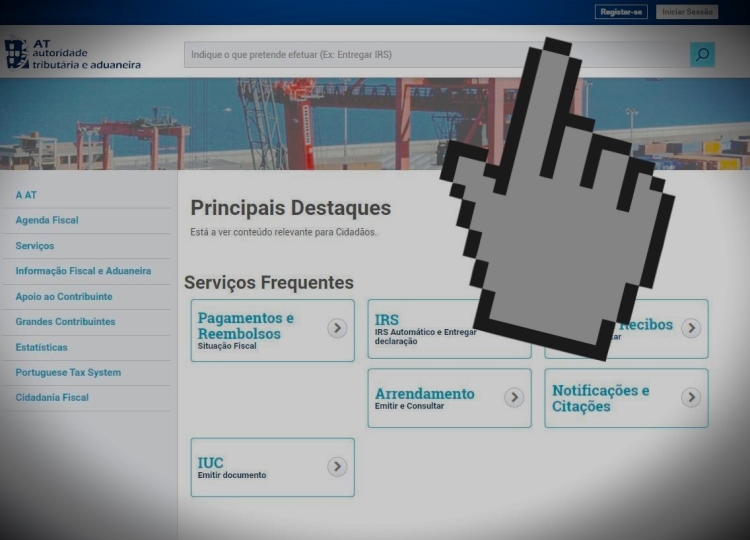This screenshot has width=750, height=540.
Task: Open the Estatísticas sidebar item
Action: (42, 347)
